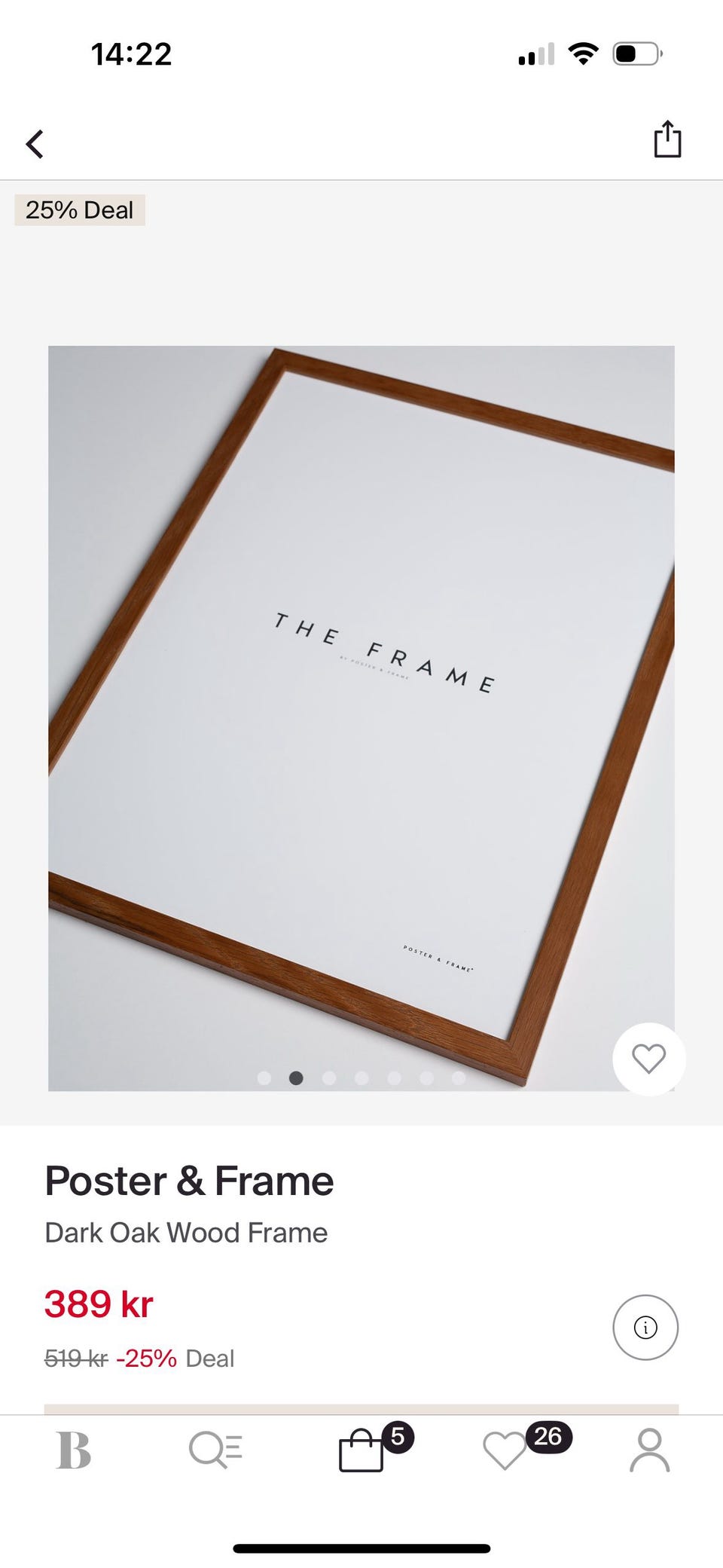Tap the Poster & Frame brand name
723x1568 pixels.
(x=189, y=1181)
